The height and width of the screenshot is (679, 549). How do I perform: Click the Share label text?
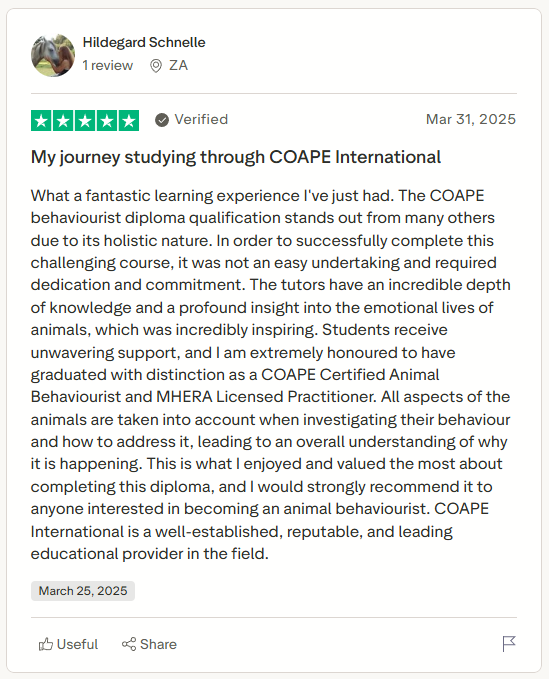click(158, 644)
